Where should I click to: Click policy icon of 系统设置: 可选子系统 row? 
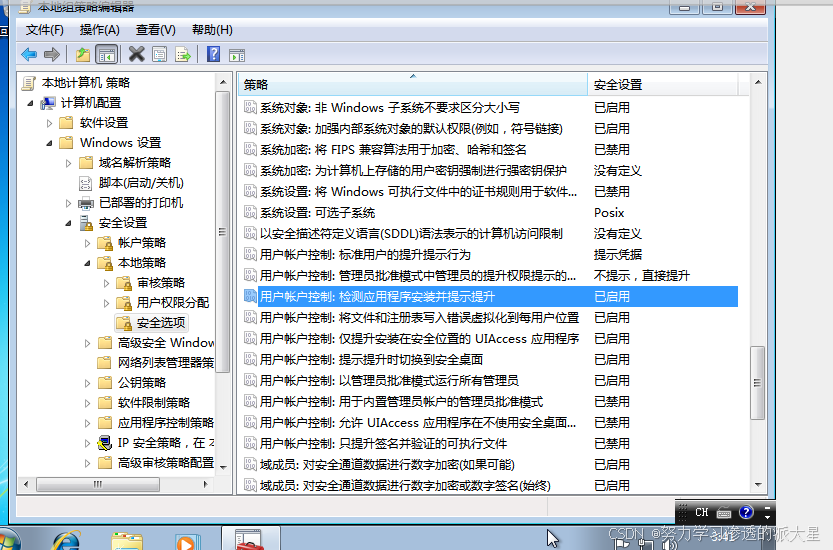coord(250,212)
